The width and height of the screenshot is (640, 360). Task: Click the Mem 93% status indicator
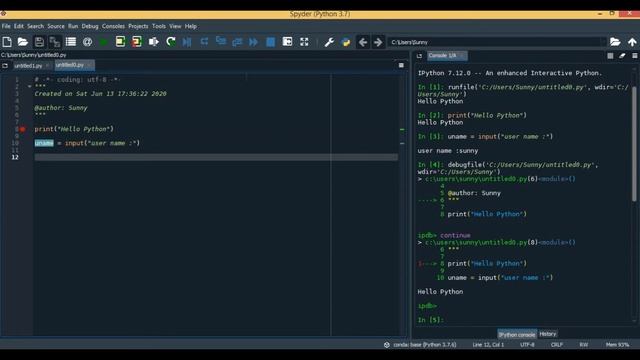tap(617, 345)
